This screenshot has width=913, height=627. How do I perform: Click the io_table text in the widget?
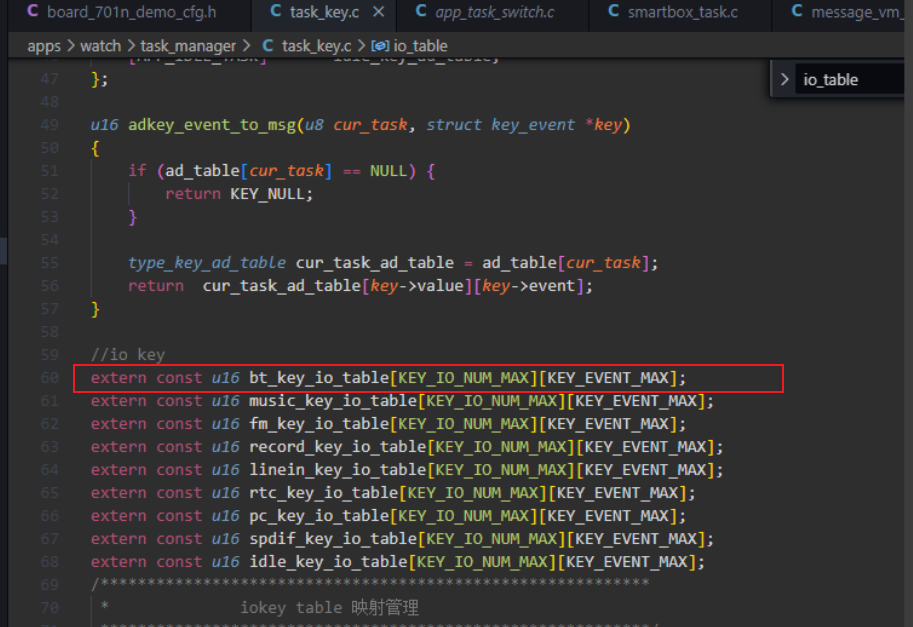tap(830, 80)
